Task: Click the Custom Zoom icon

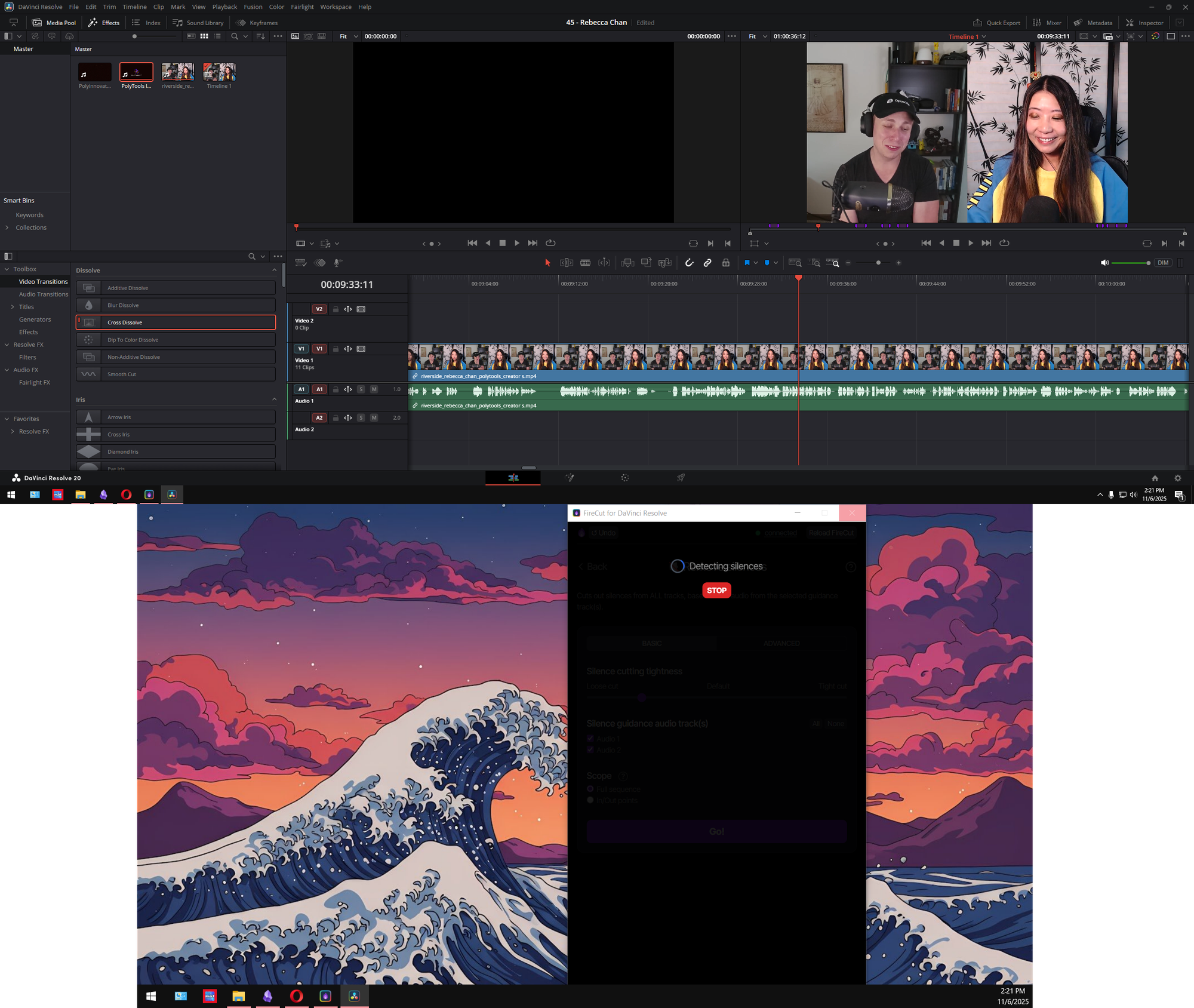Action: tap(833, 263)
